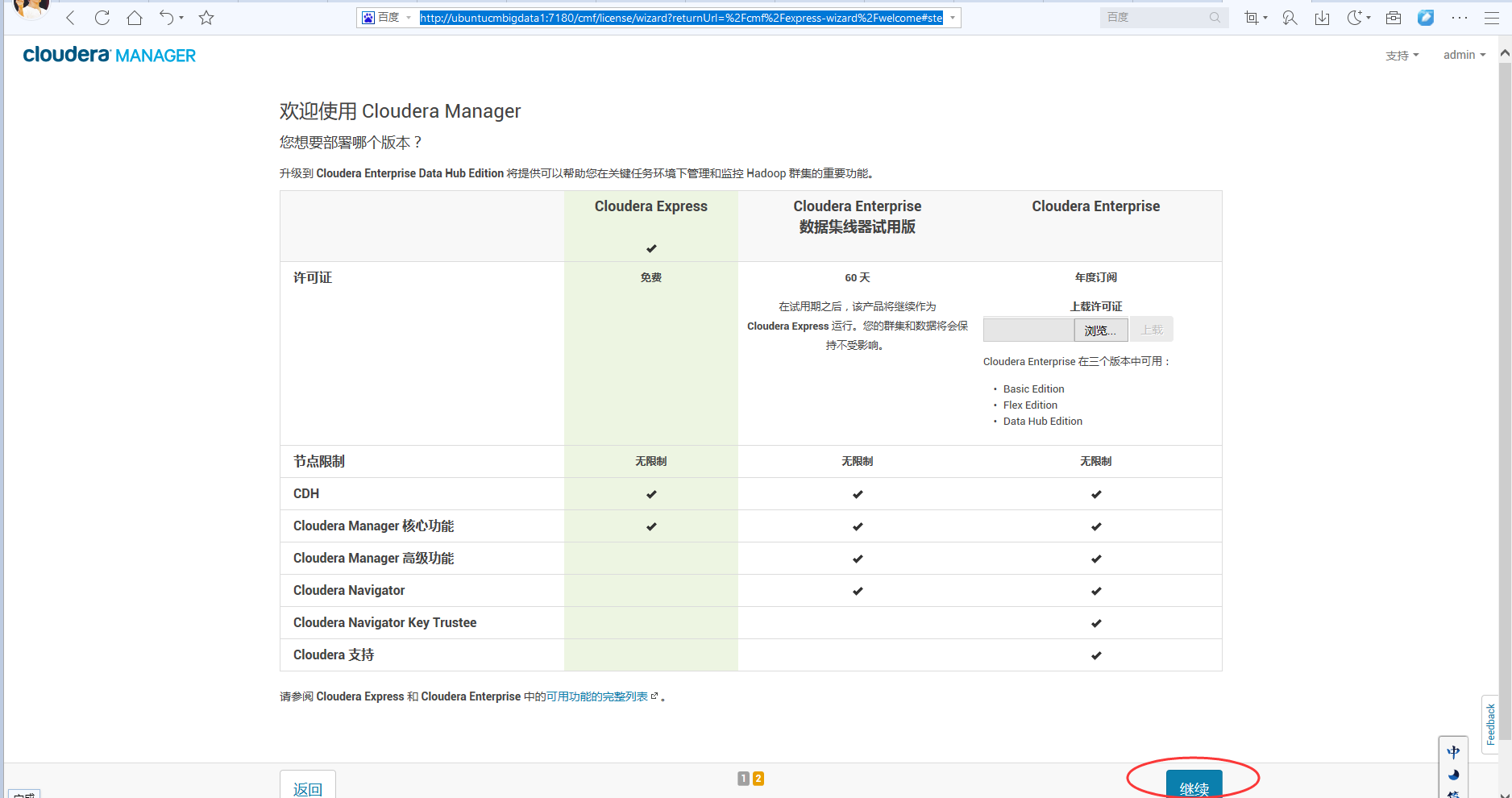Image resolution: width=1512 pixels, height=798 pixels.
Task: Click the 许可证 row label
Action: tap(313, 277)
